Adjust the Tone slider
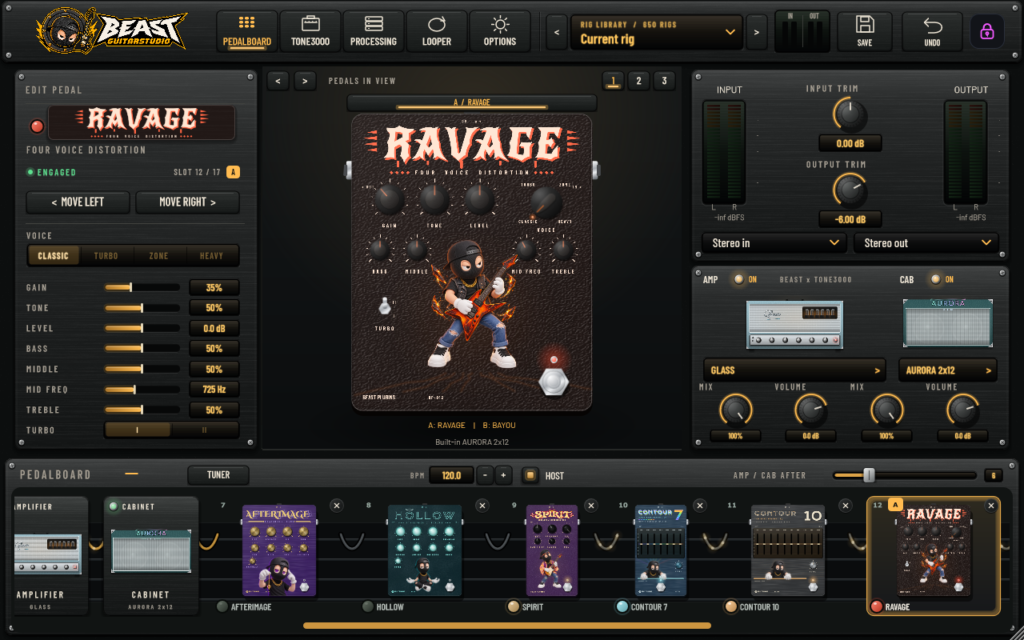 tap(142, 308)
